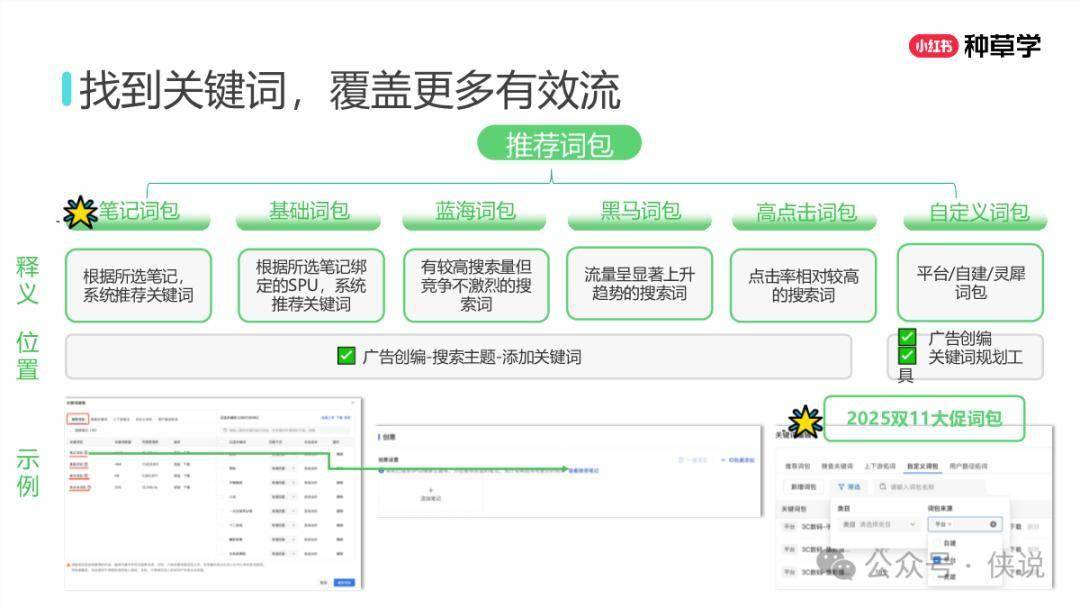Click the 小红书 red logo badge
The width and height of the screenshot is (1080, 608).
click(x=933, y=45)
